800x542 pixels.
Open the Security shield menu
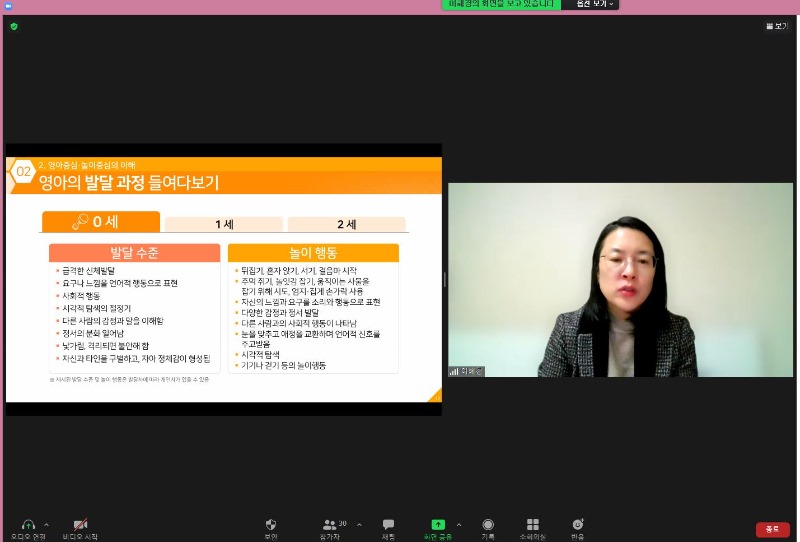(271, 525)
